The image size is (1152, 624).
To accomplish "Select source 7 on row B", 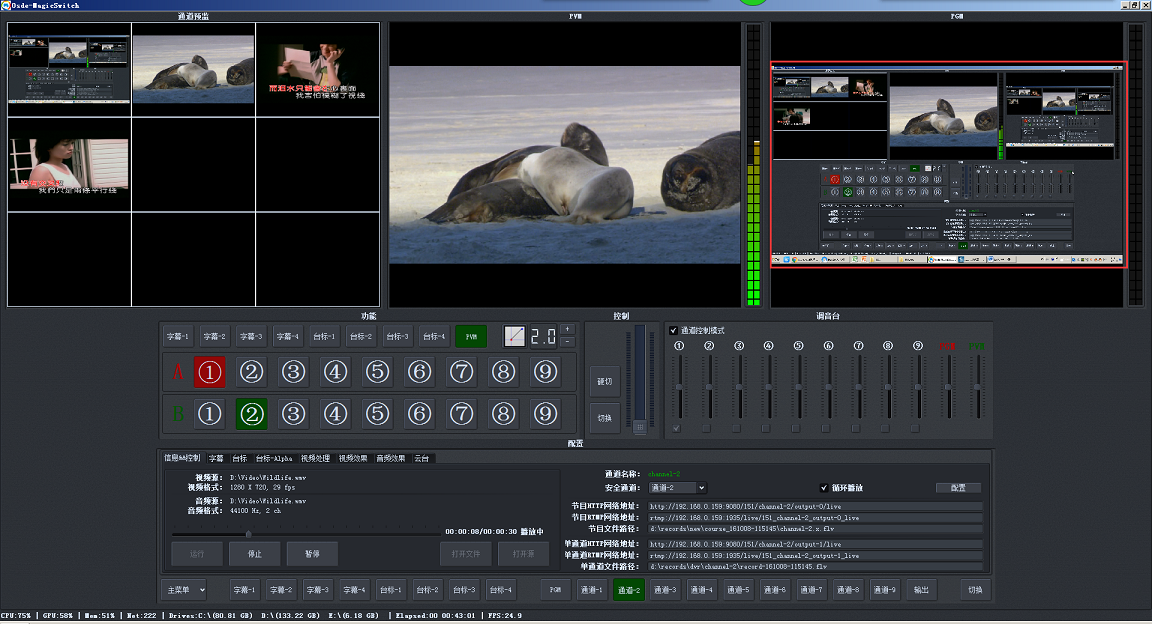I will pos(461,414).
